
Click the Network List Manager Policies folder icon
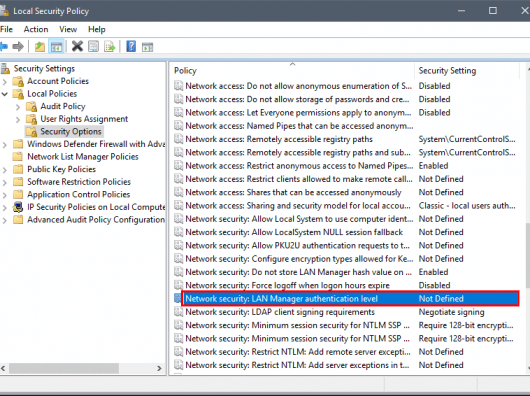click(x=18, y=156)
